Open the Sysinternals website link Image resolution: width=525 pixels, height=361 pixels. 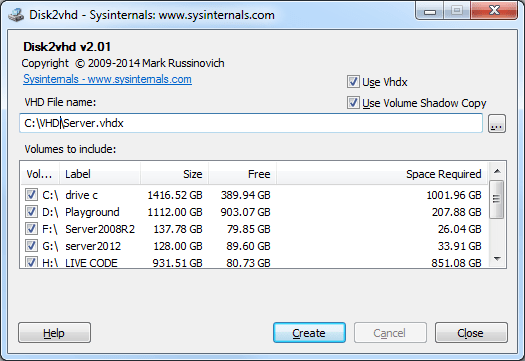point(107,79)
